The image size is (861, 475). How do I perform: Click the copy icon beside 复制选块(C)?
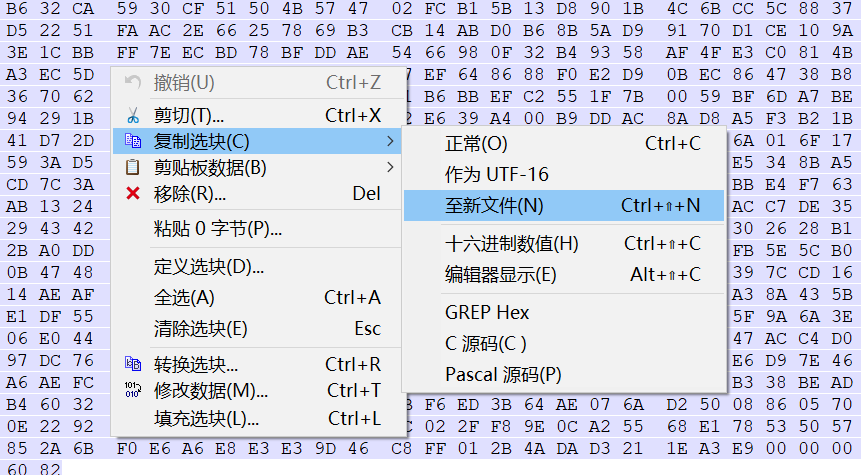click(132, 142)
